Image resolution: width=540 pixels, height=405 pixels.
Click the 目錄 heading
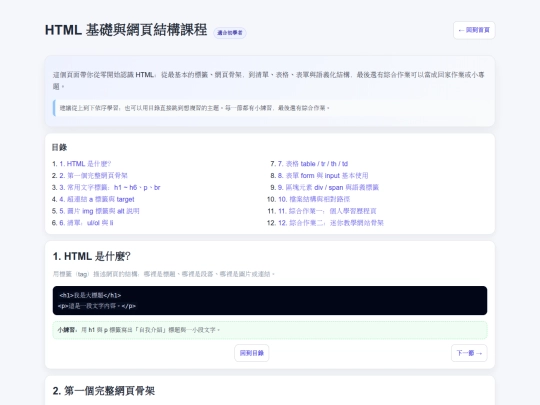59,147
